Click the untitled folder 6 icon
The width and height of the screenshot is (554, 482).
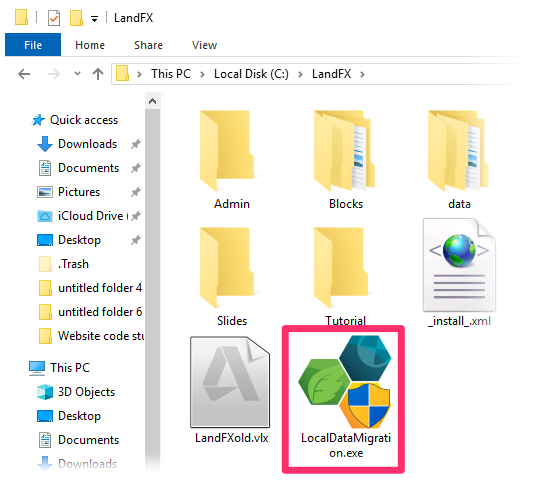(x=45, y=312)
